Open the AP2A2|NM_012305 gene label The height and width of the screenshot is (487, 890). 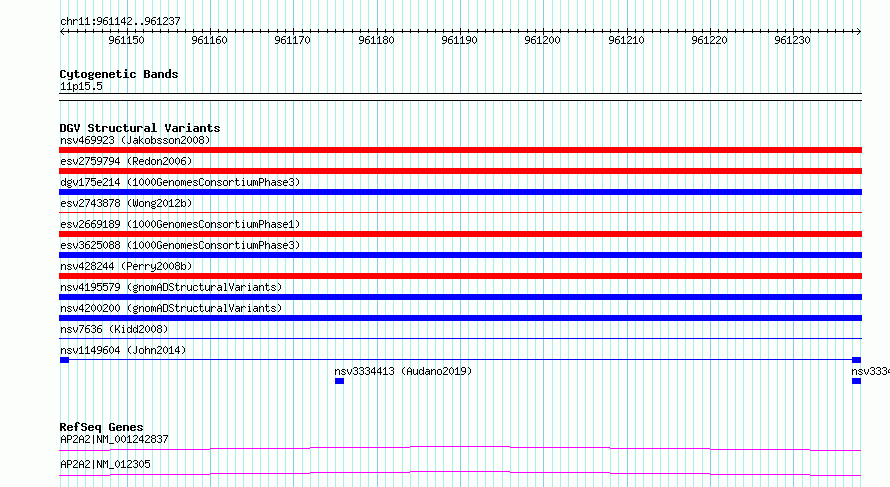pyautogui.click(x=105, y=464)
